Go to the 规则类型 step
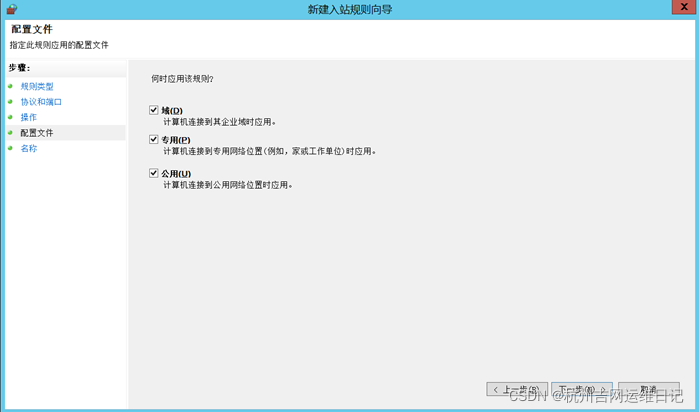This screenshot has height=412, width=699. (x=37, y=87)
